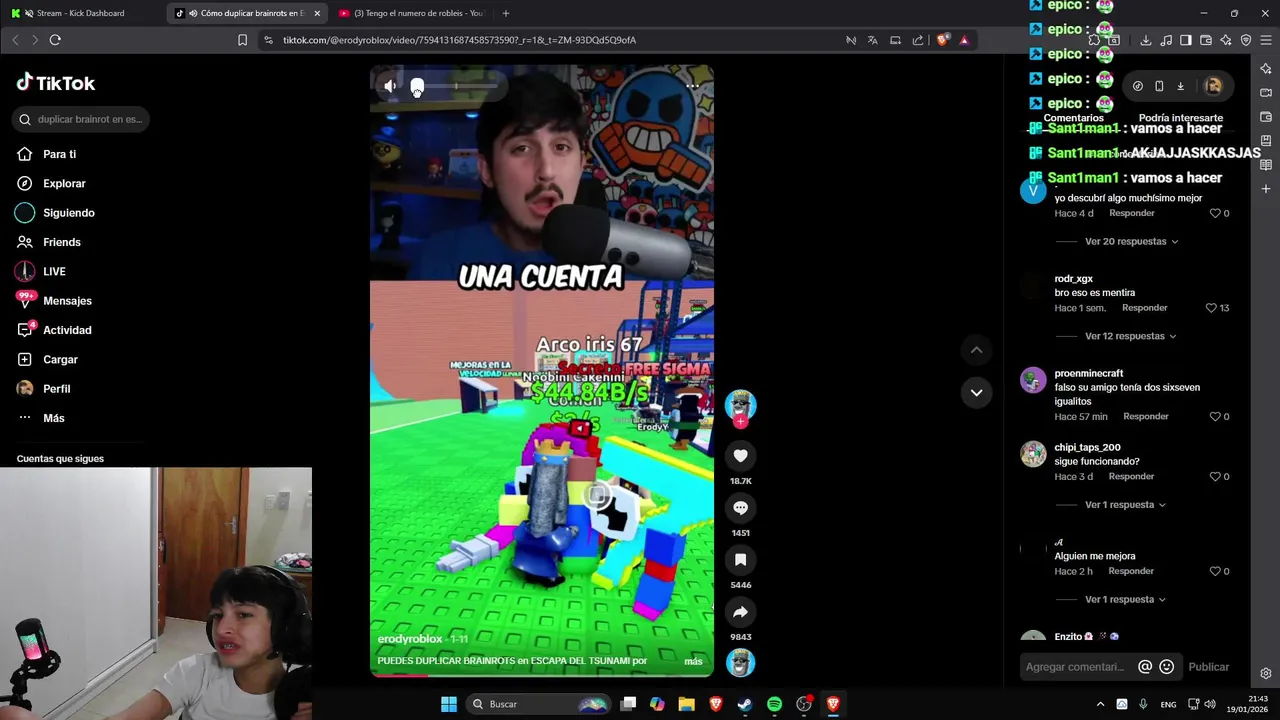Viewport: 1280px width, 720px height.
Task: Click the TikTok address bar URL
Action: click(459, 40)
